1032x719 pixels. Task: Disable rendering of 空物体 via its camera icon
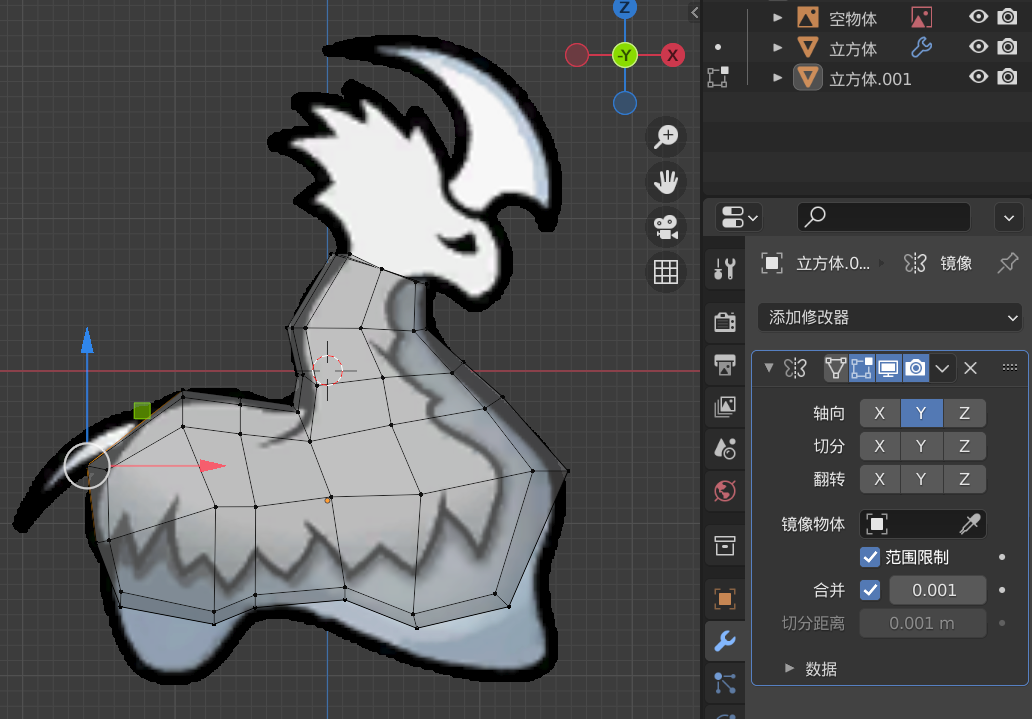[1008, 16]
